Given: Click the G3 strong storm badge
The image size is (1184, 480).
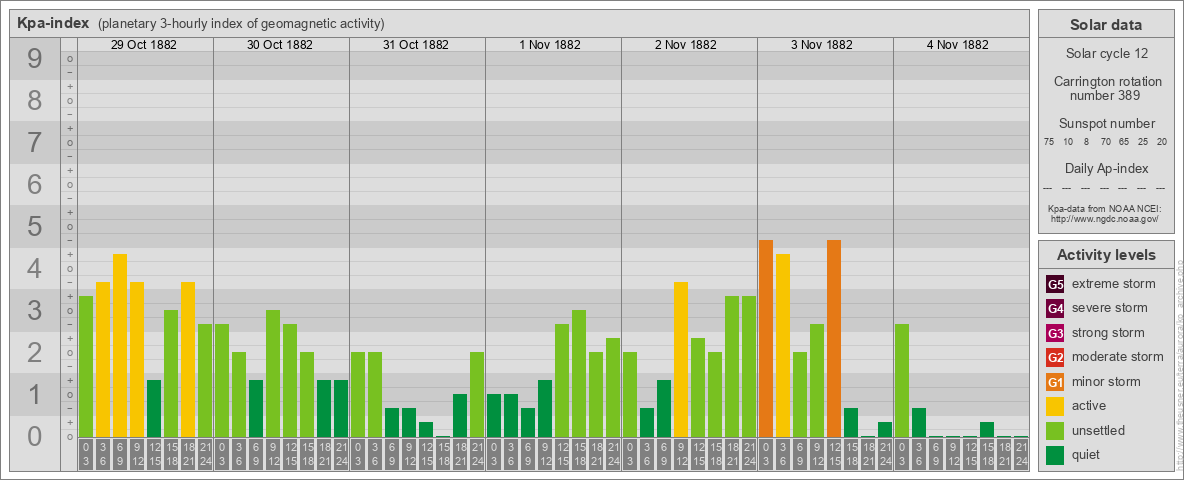Looking at the screenshot, I should 1055,333.
